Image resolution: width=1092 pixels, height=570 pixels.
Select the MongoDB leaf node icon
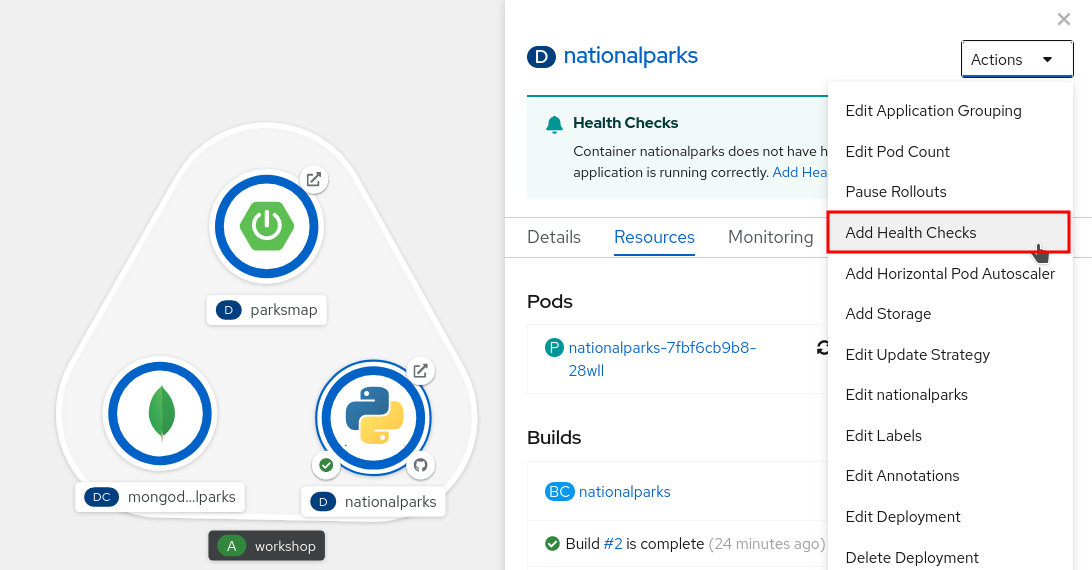point(159,413)
